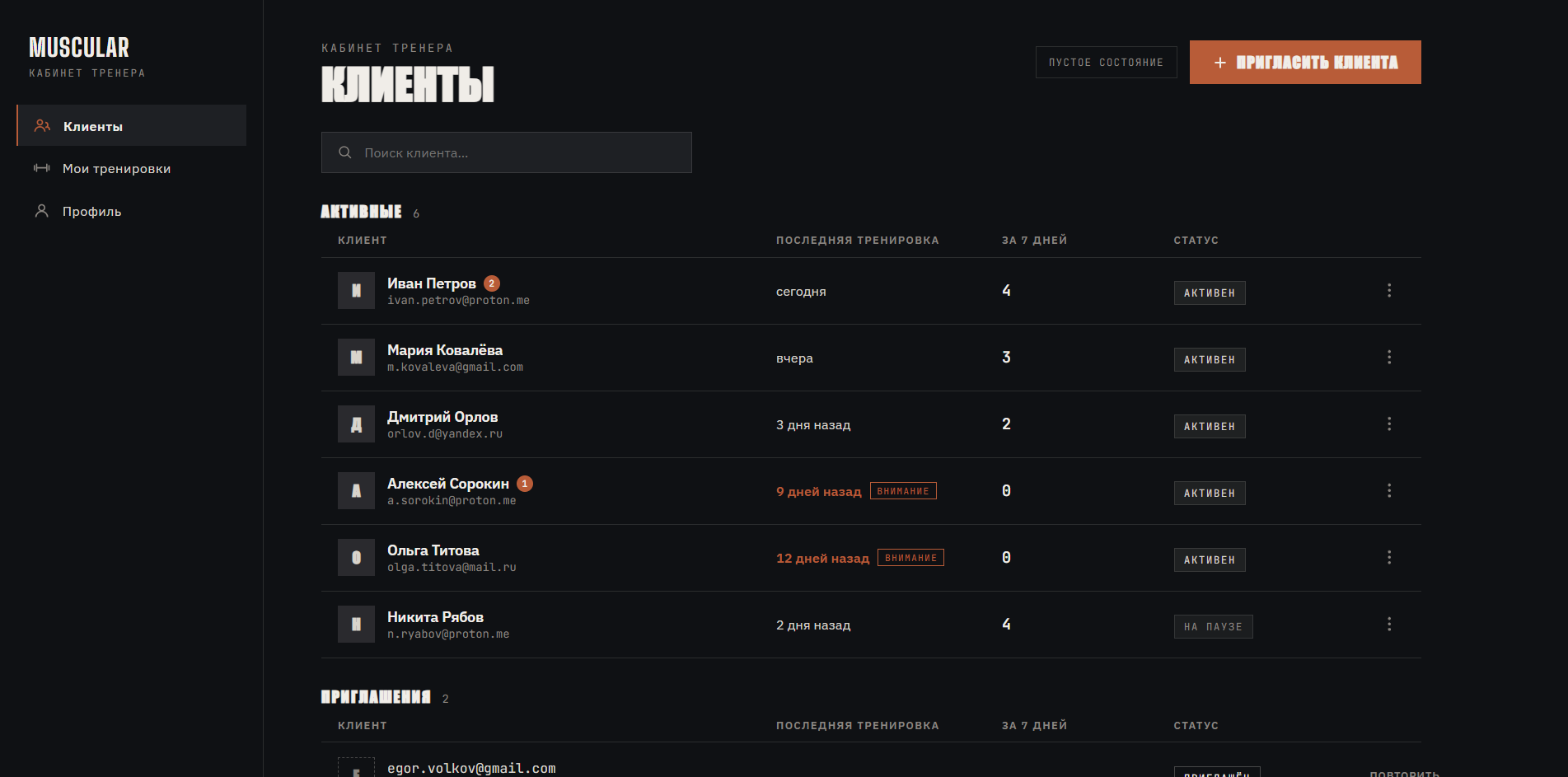Focus the Поиск клиента search field
Viewport: 1568px width, 777px height.
click(506, 152)
